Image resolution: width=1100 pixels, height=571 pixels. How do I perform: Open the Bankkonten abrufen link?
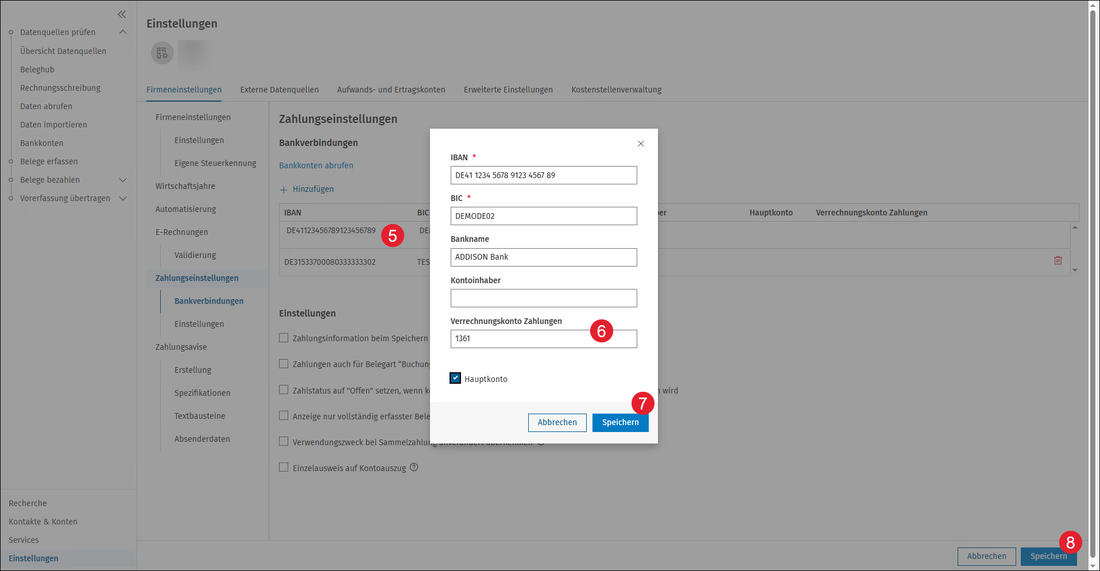[x=316, y=166]
